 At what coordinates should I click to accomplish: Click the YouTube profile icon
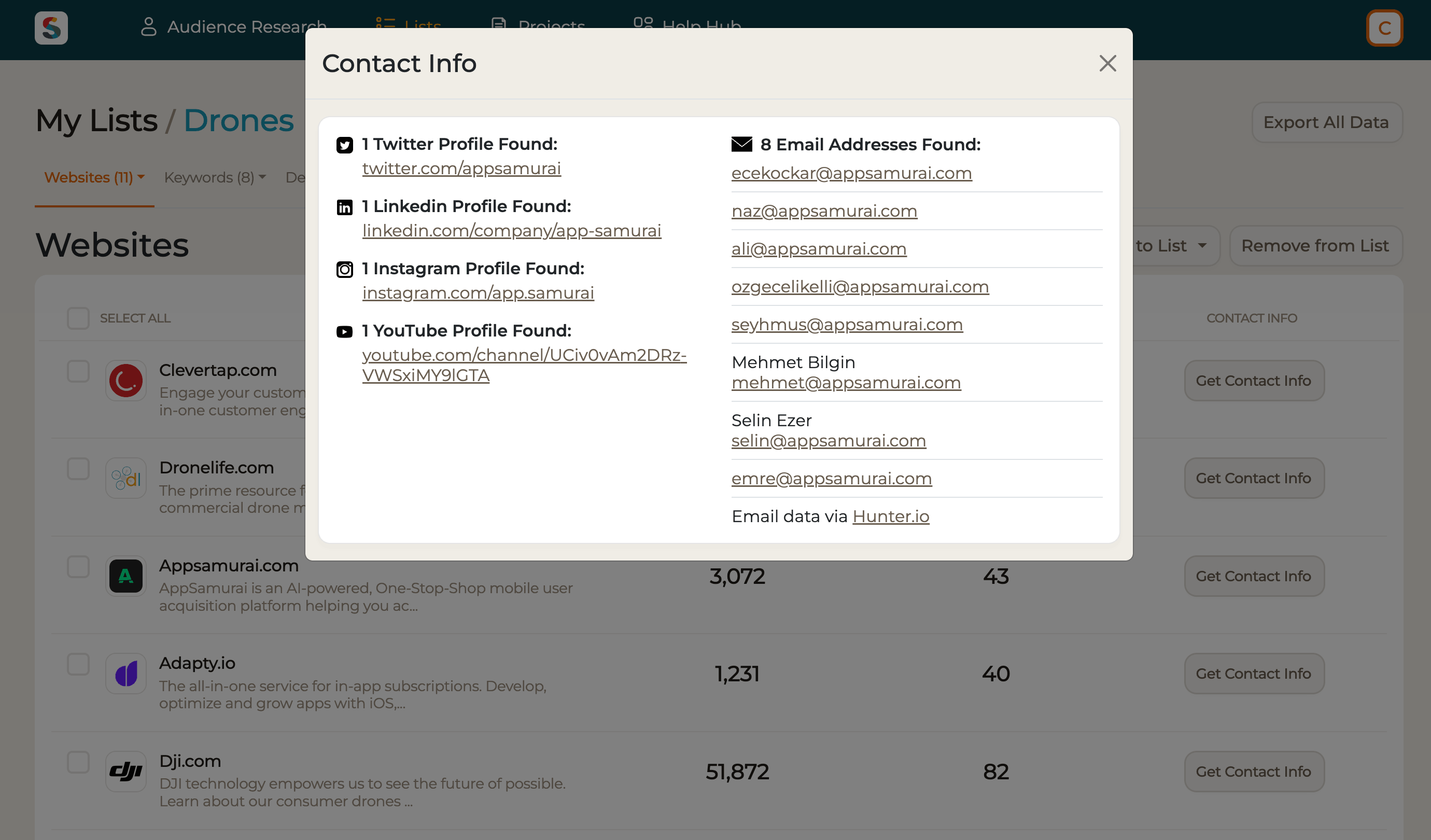click(x=344, y=332)
